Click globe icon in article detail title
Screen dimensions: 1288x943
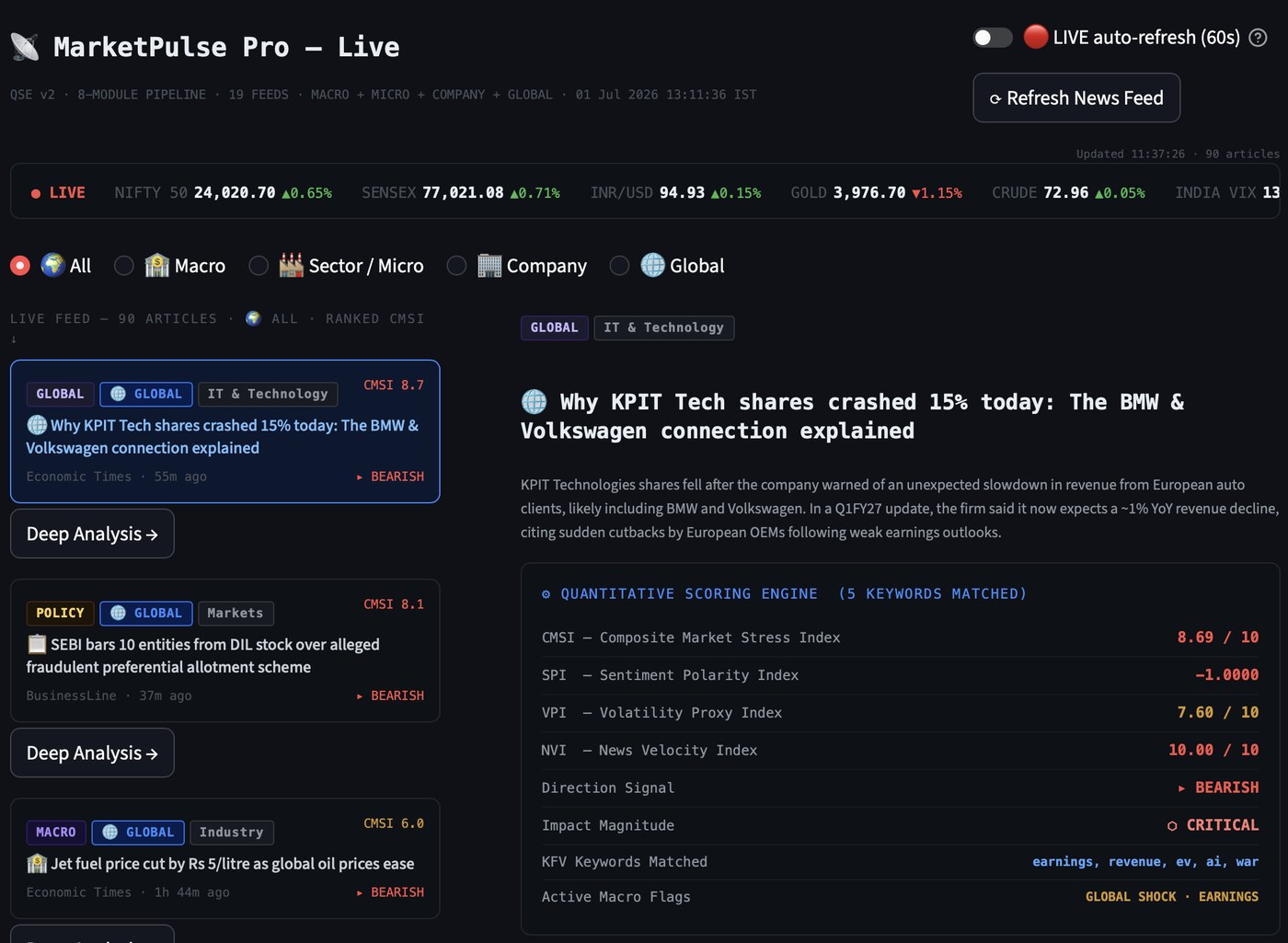(x=535, y=401)
